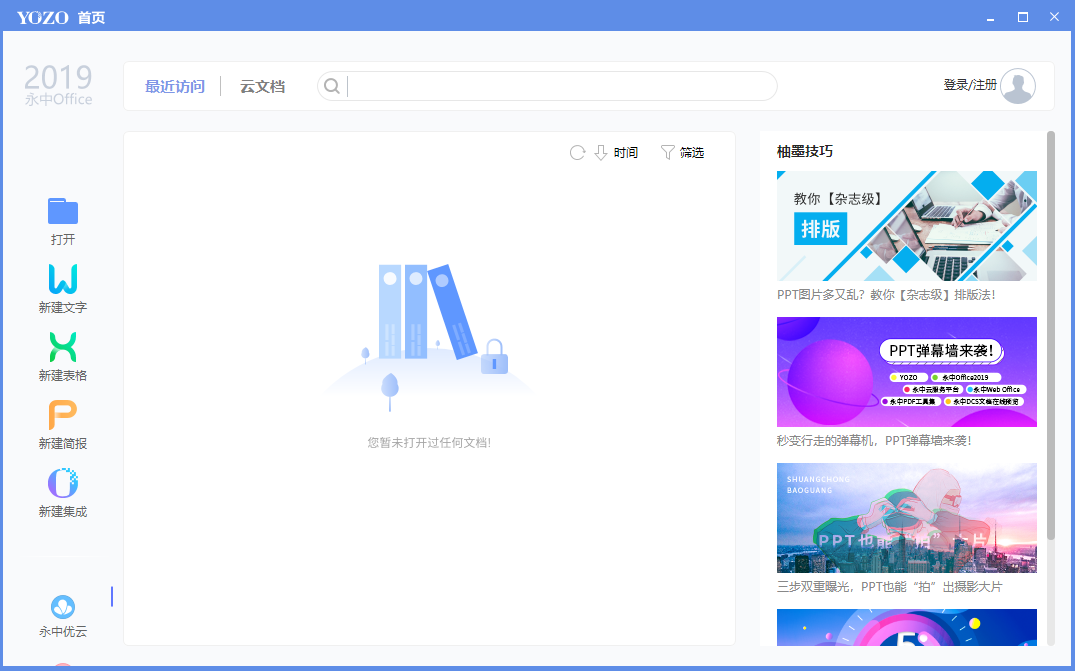Viewport: 1075px width, 671px height.
Task: Click the 登录/注册 login link
Action: click(x=969, y=86)
